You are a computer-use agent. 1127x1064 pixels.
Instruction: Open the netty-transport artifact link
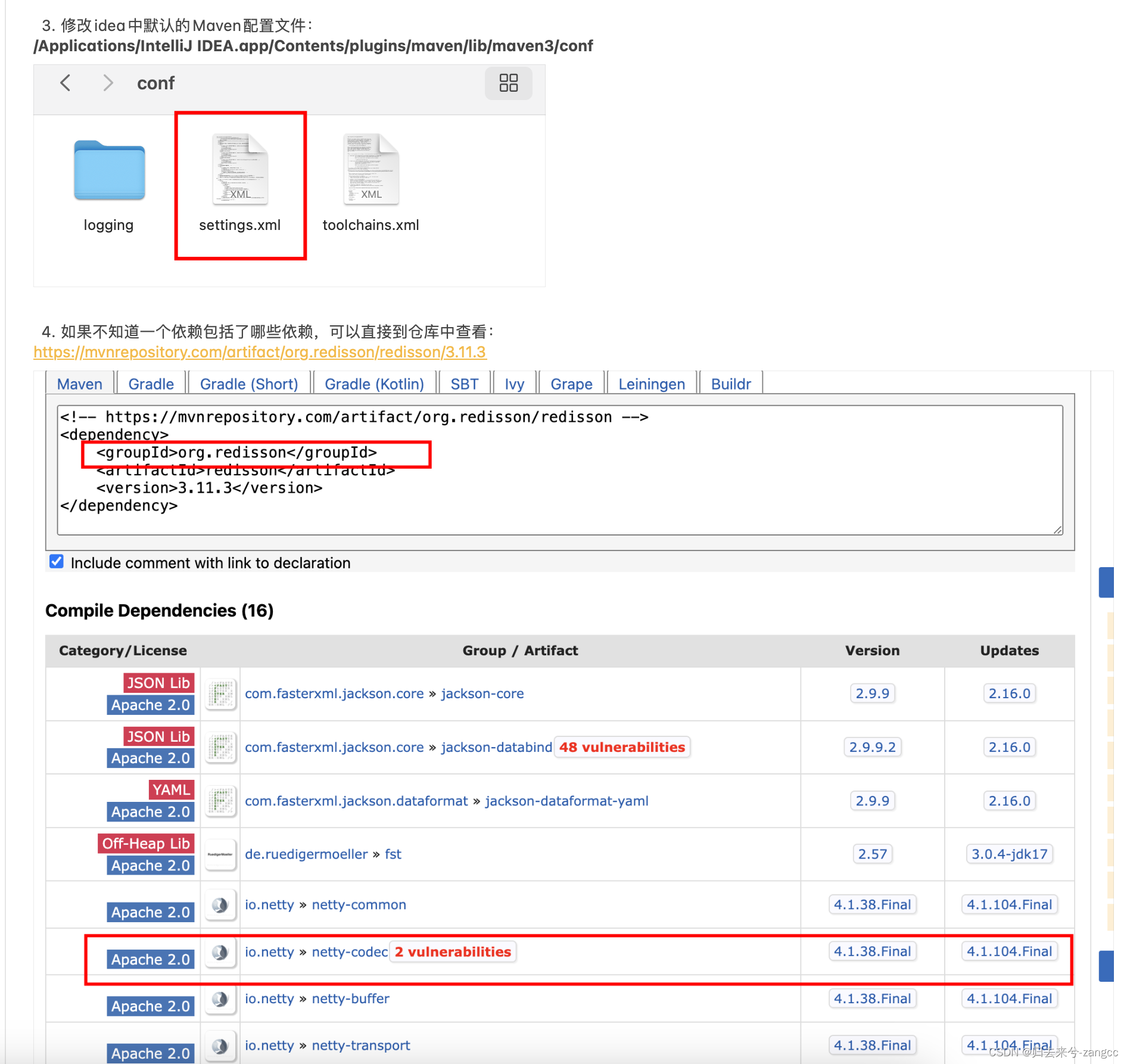tap(361, 1046)
